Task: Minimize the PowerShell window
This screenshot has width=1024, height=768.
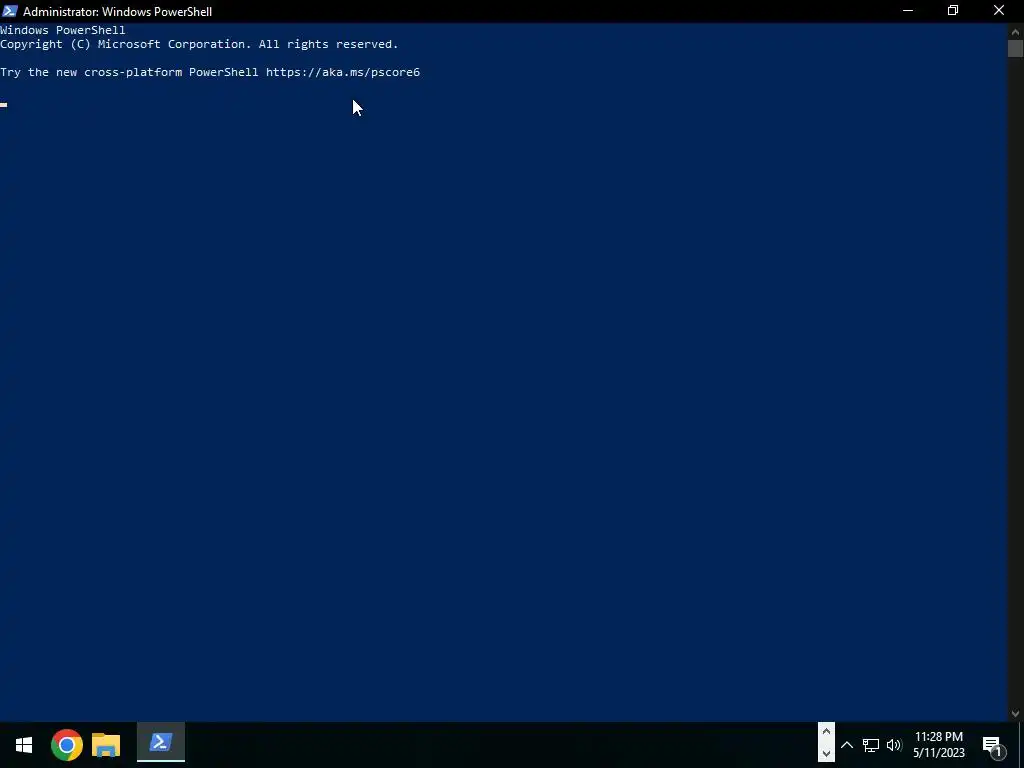Action: (908, 11)
